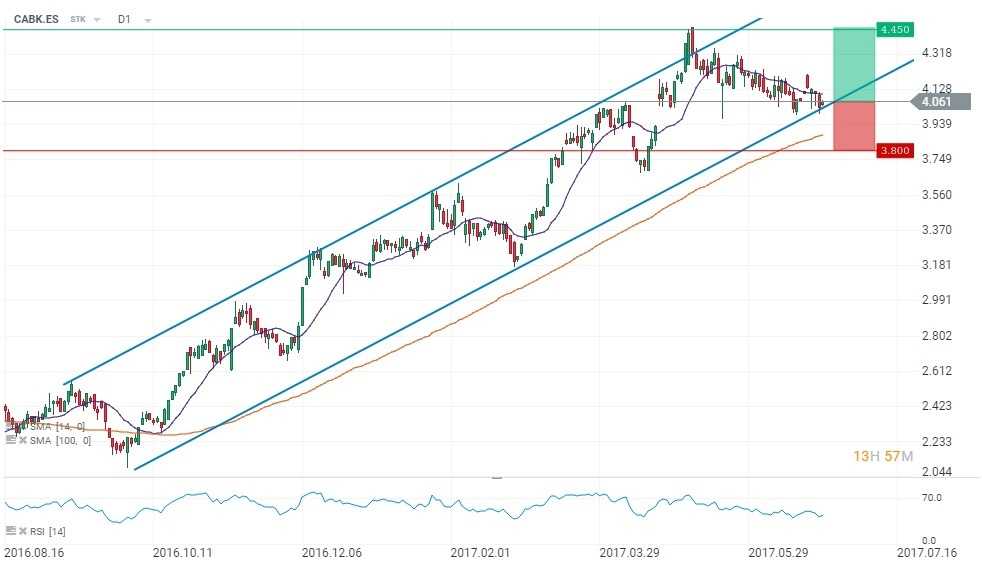Select the current price tag 4.061
Image resolution: width=982 pixels, height=570 pixels.
tap(941, 101)
